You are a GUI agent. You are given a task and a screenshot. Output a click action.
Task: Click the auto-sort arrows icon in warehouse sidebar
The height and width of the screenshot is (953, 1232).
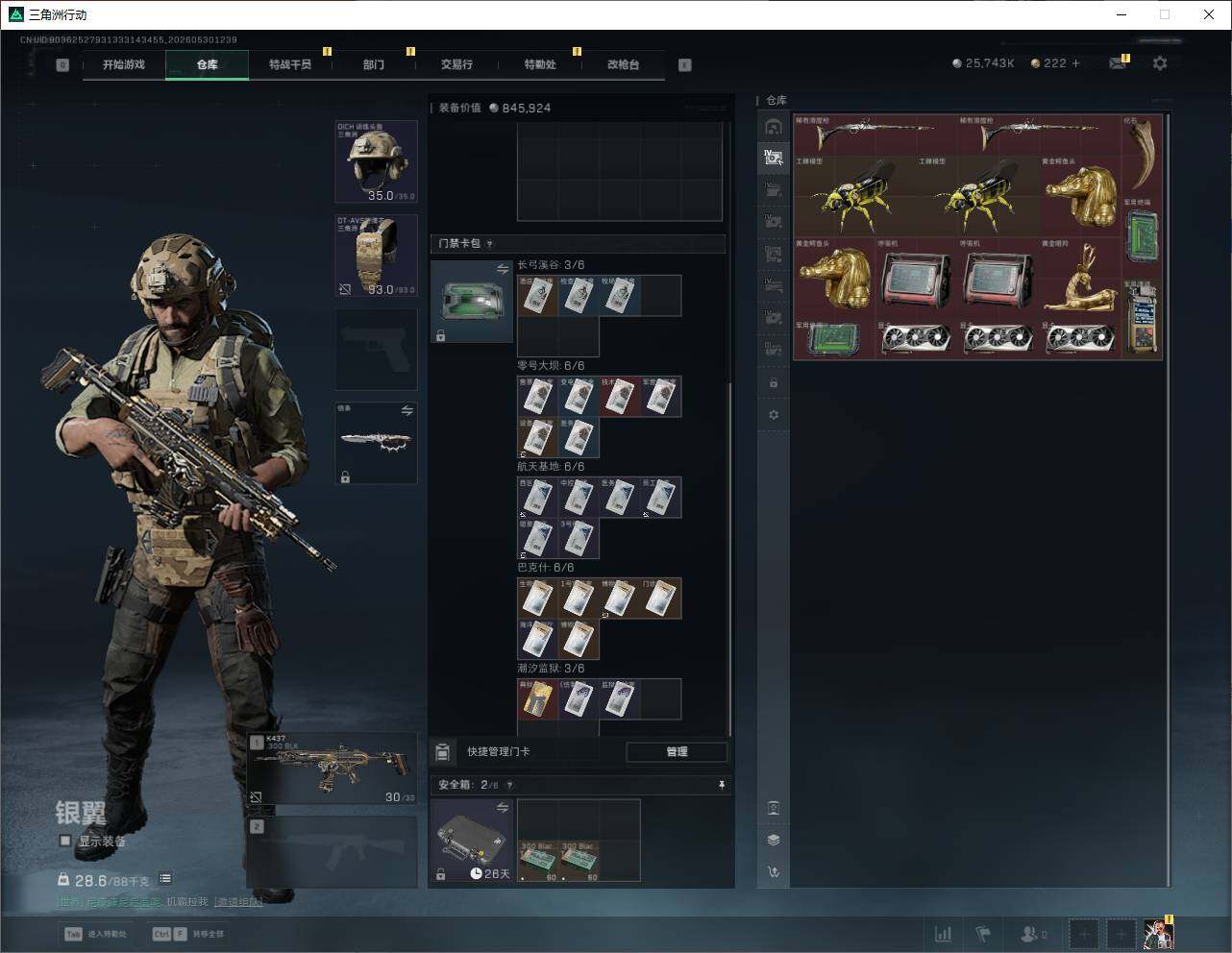(774, 872)
